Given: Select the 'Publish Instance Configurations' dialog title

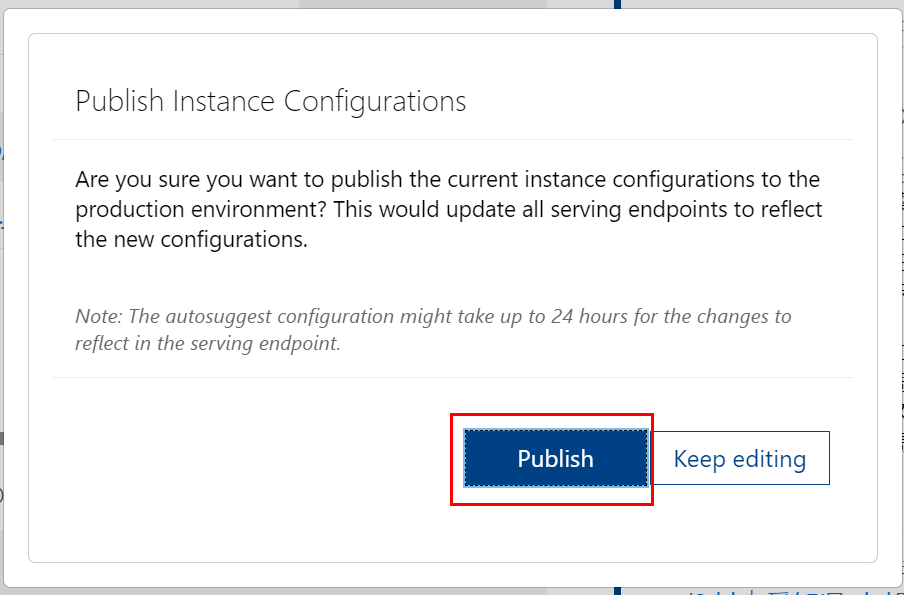Looking at the screenshot, I should click(270, 101).
